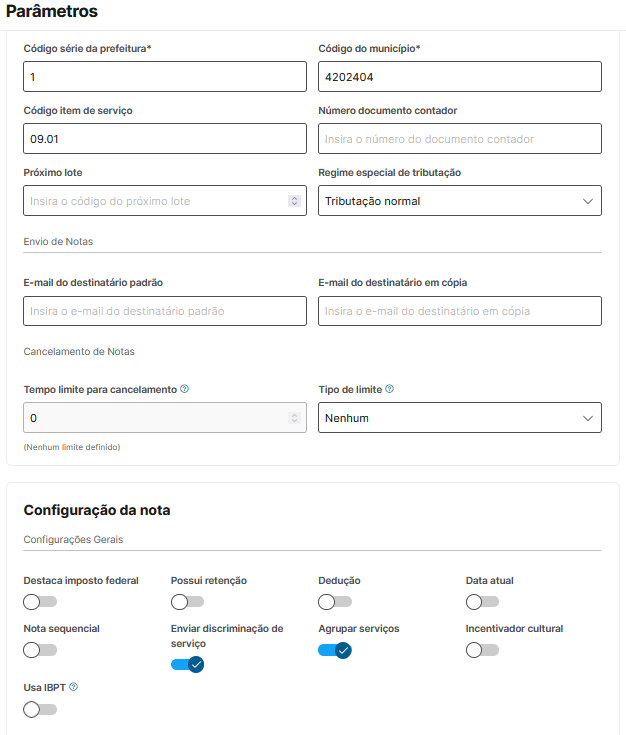Viewport: 626px width, 735px height.
Task: Click help icon next to Tipo de limite
Action: (390, 389)
